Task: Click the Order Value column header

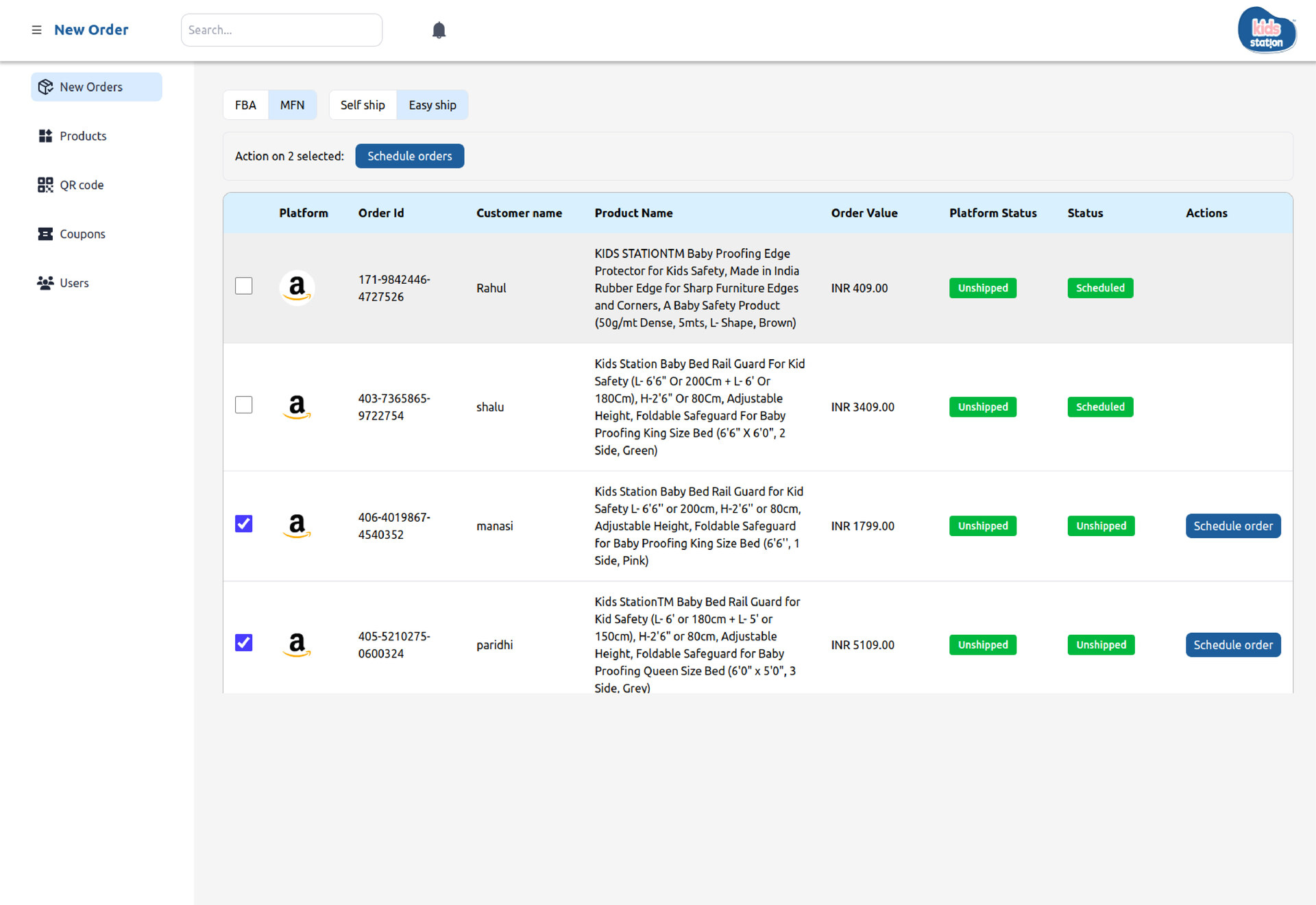Action: (x=864, y=213)
